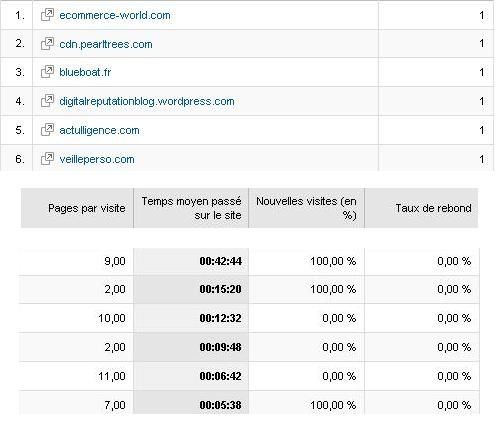The height and width of the screenshot is (421, 496).
Task: Sort by Nouvelles visites (en %) header
Action: click(x=306, y=208)
